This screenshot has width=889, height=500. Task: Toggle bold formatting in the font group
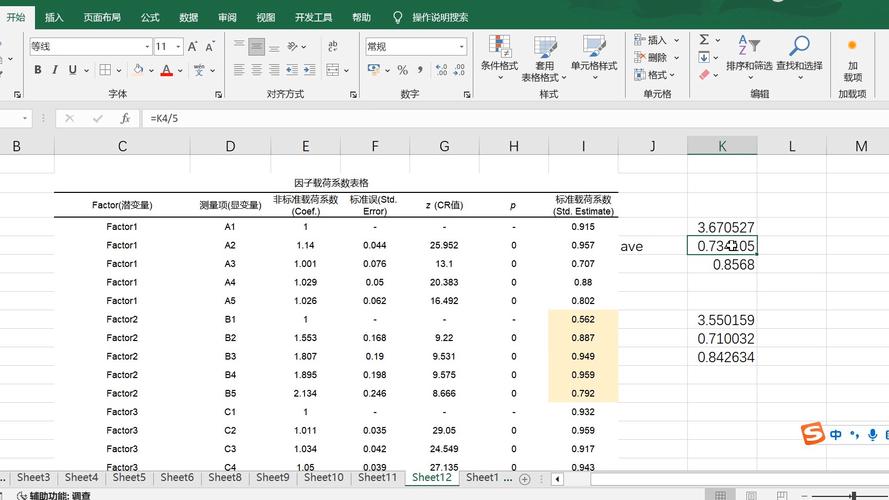coord(38,70)
